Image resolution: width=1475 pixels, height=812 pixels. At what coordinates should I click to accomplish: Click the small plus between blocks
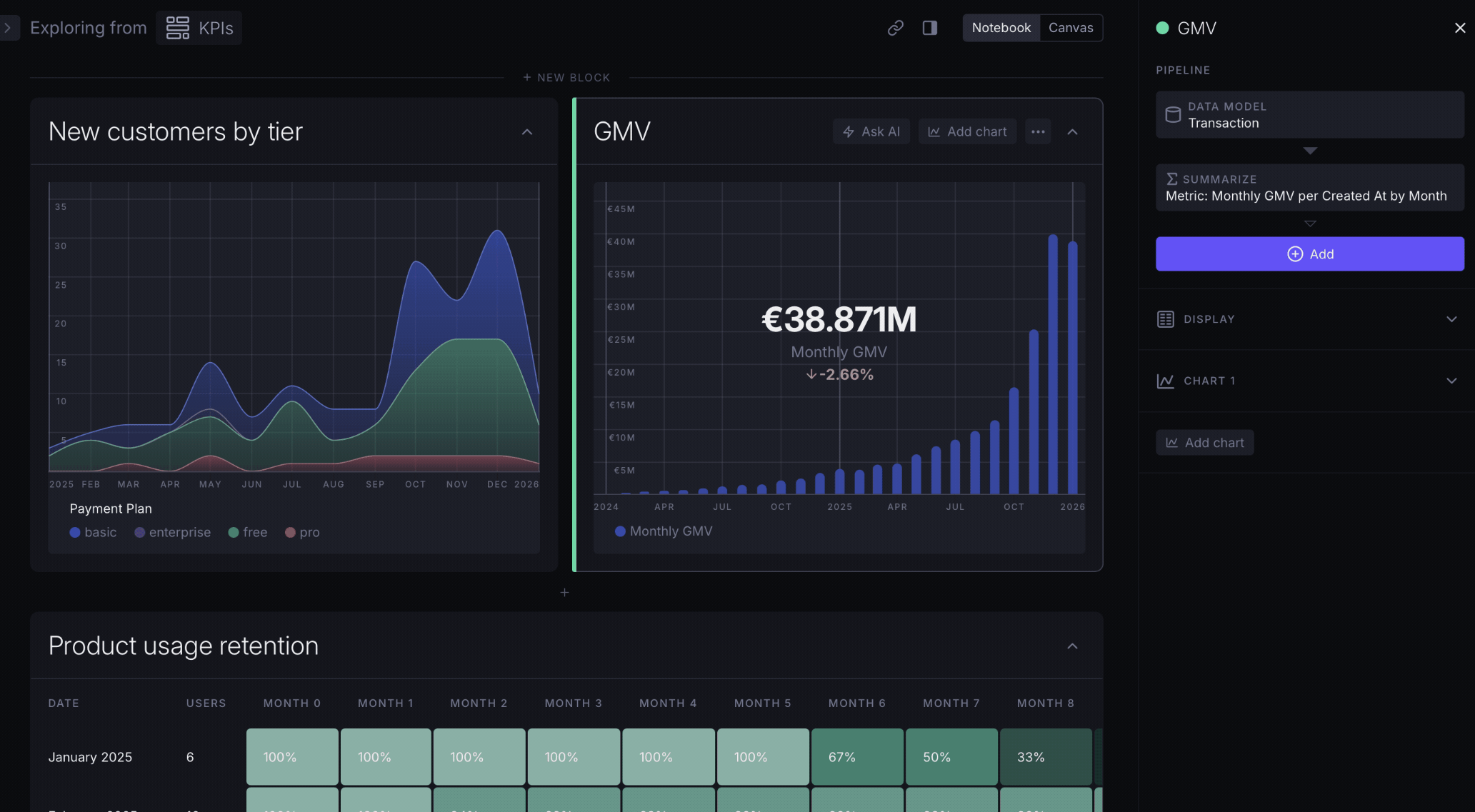click(x=564, y=592)
